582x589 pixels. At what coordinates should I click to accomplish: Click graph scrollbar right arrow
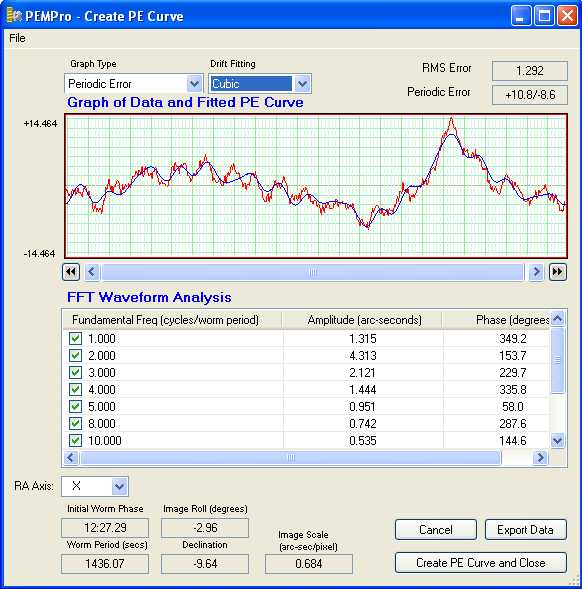pos(536,272)
